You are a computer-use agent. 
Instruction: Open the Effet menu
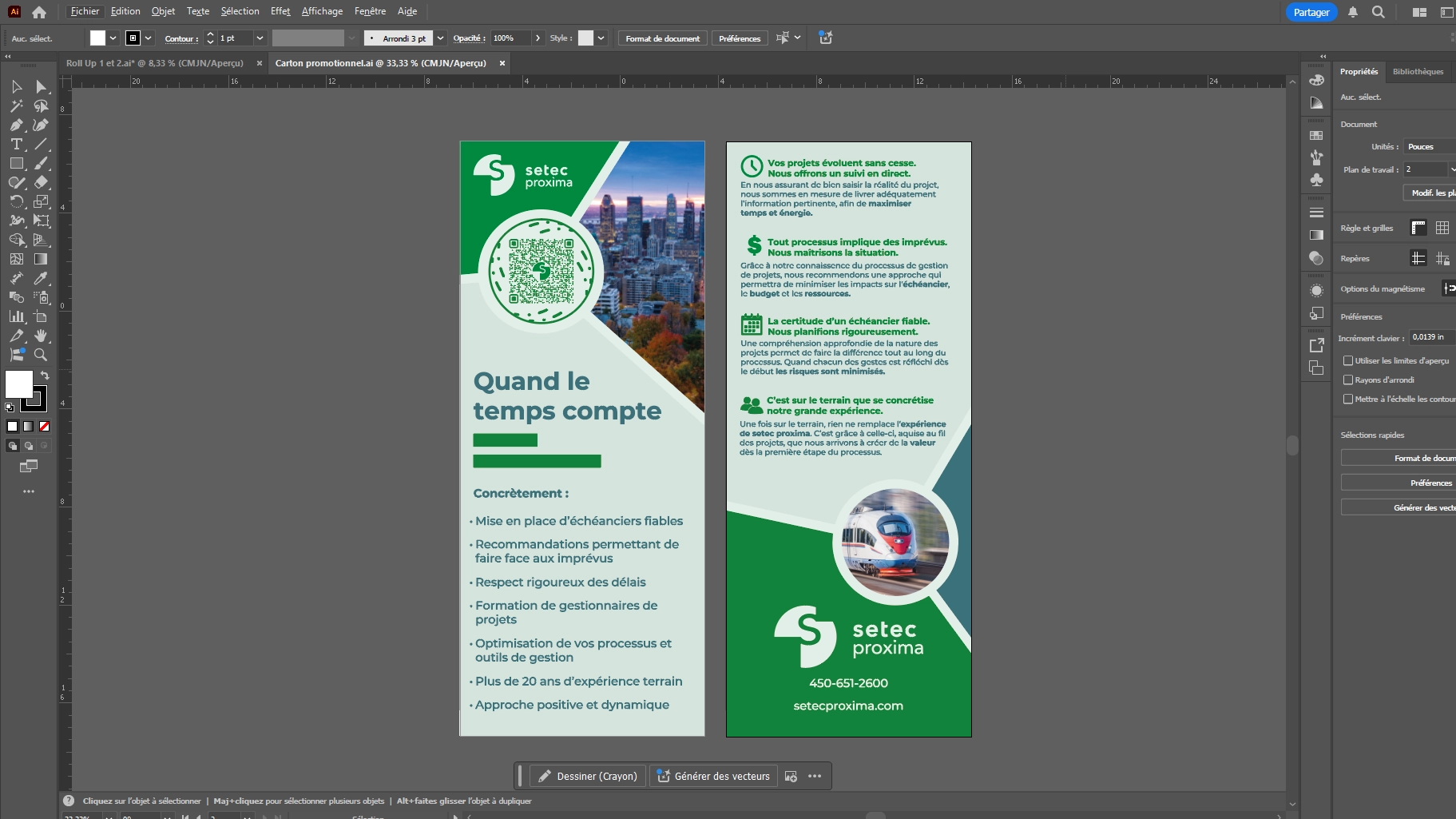coord(280,11)
